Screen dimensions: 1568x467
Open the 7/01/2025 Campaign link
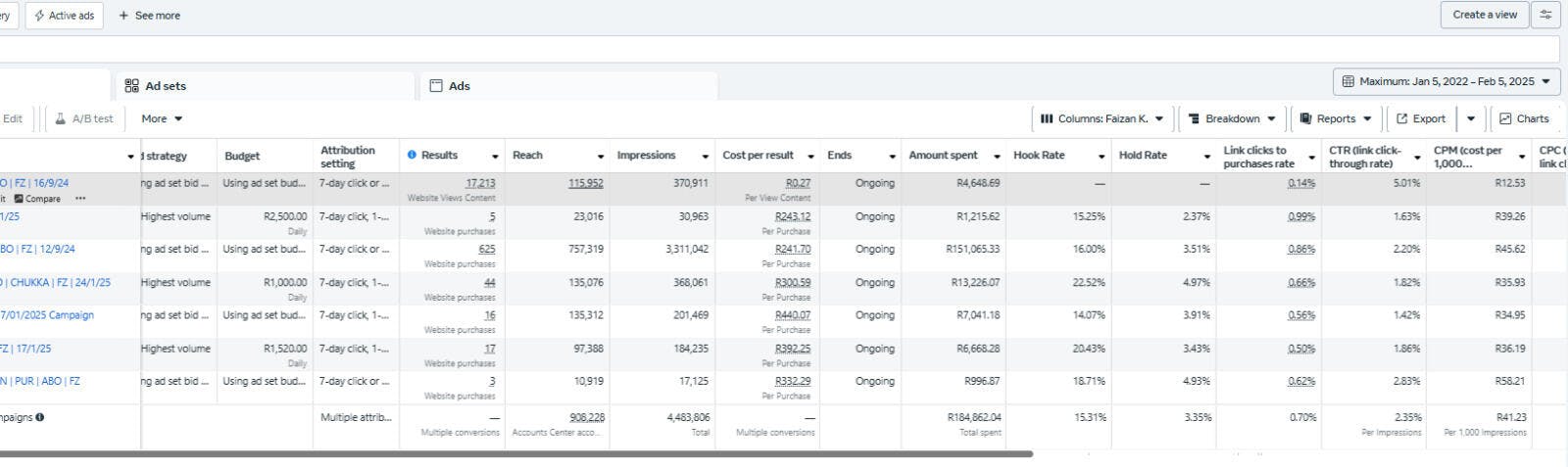pyautogui.click(x=47, y=315)
